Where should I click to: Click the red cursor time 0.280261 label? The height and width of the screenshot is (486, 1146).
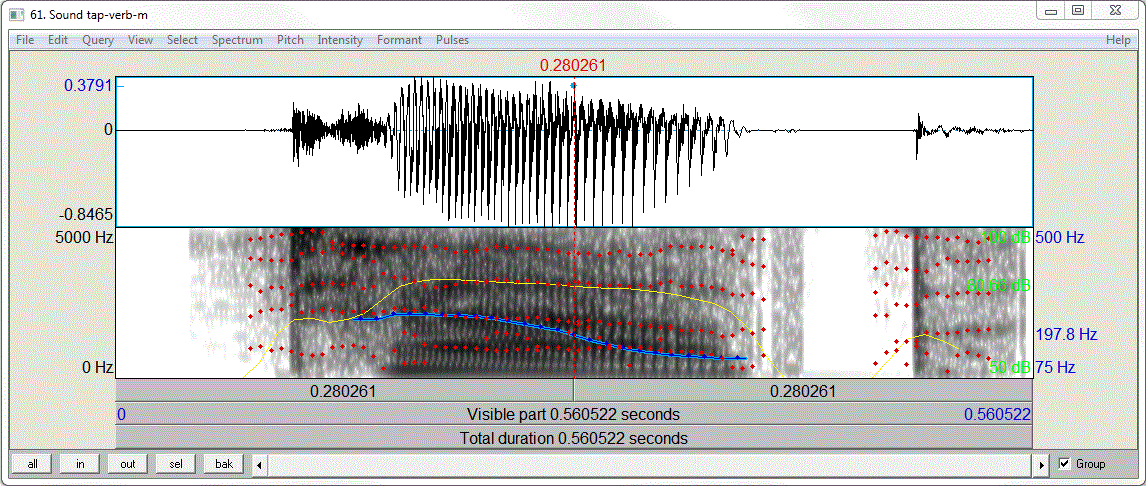point(573,66)
